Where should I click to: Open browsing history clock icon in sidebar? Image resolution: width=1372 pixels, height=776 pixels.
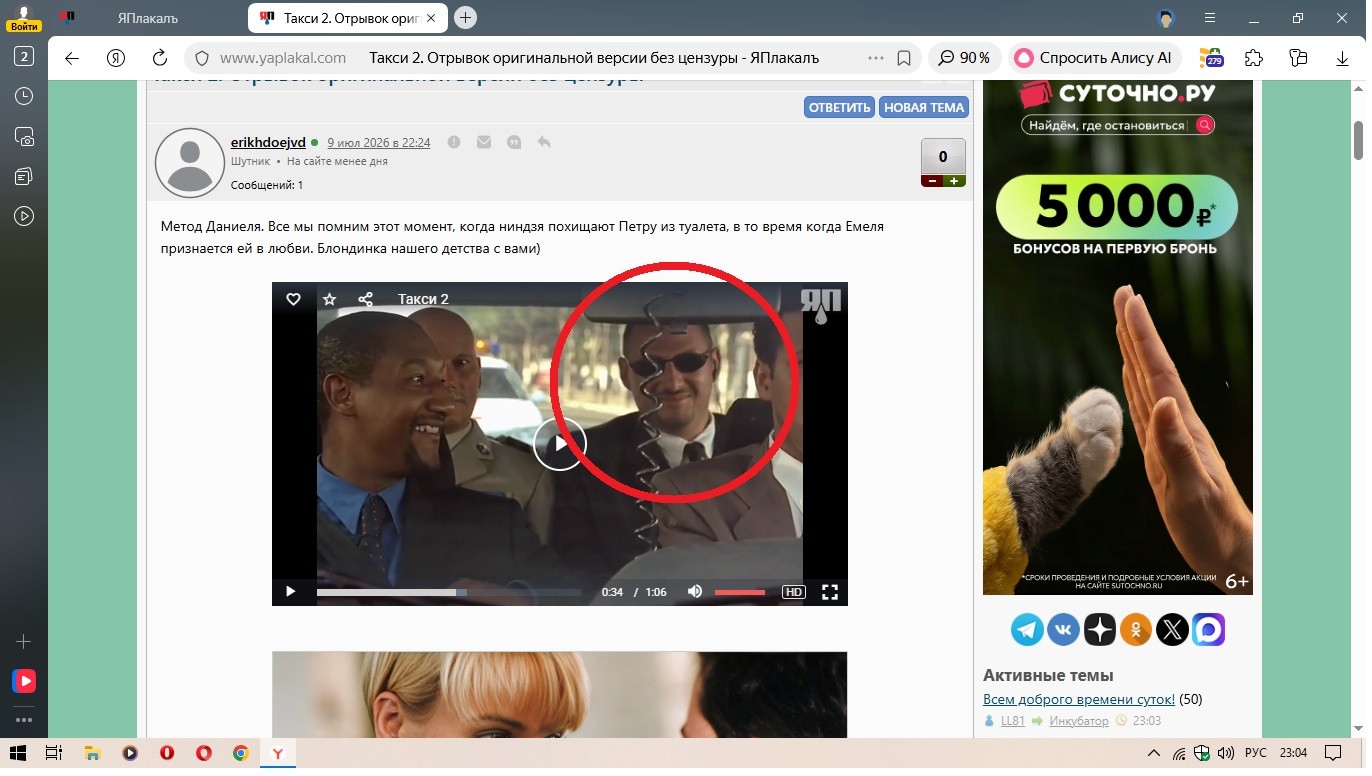coord(24,96)
